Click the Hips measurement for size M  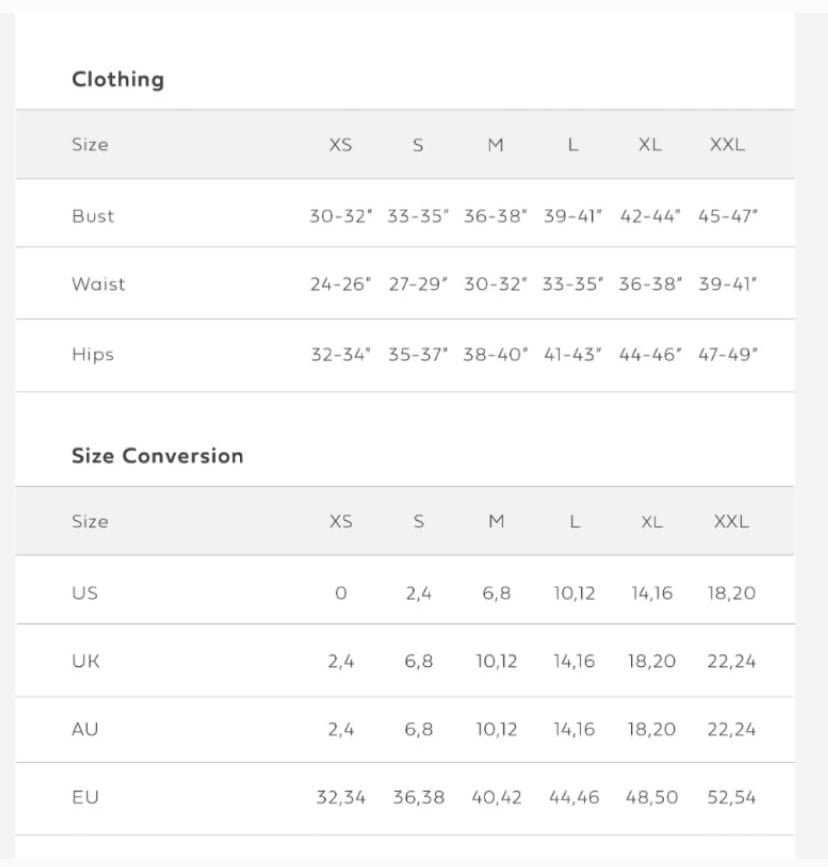pos(495,354)
